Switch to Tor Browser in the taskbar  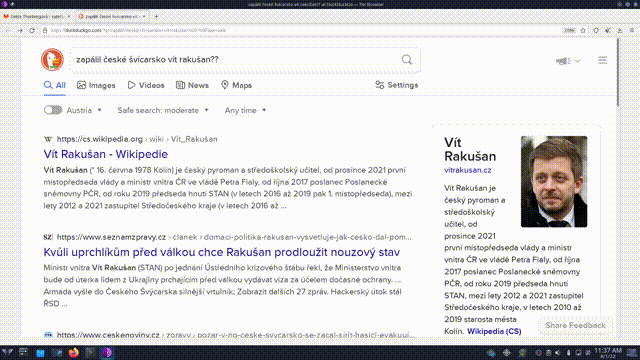[x=107, y=353]
